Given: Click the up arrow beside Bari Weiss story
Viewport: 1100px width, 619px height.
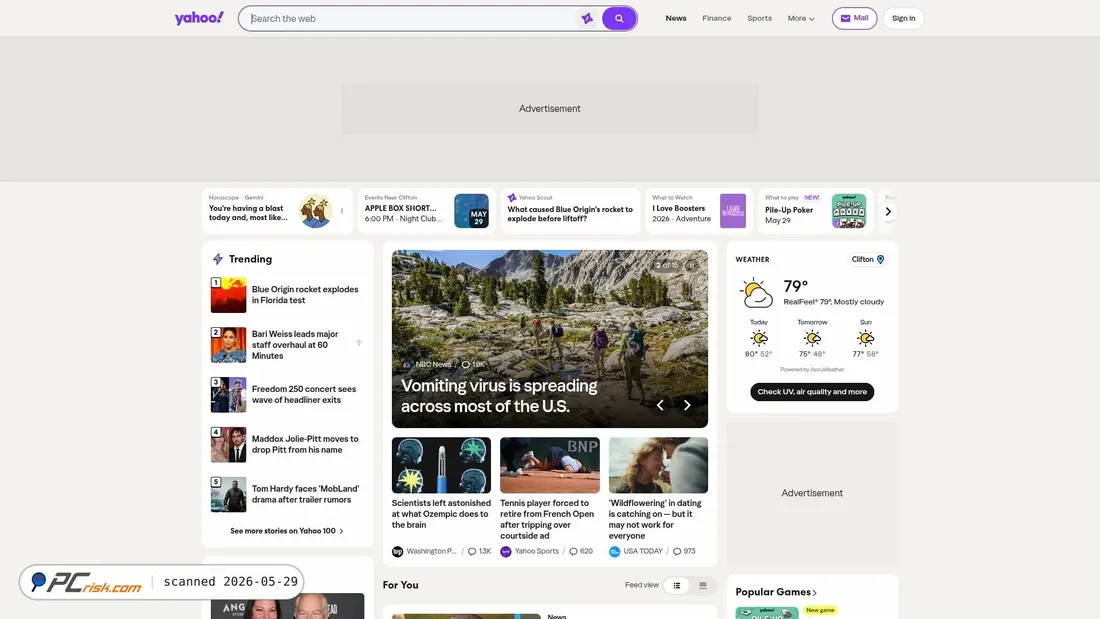Looking at the screenshot, I should [358, 343].
